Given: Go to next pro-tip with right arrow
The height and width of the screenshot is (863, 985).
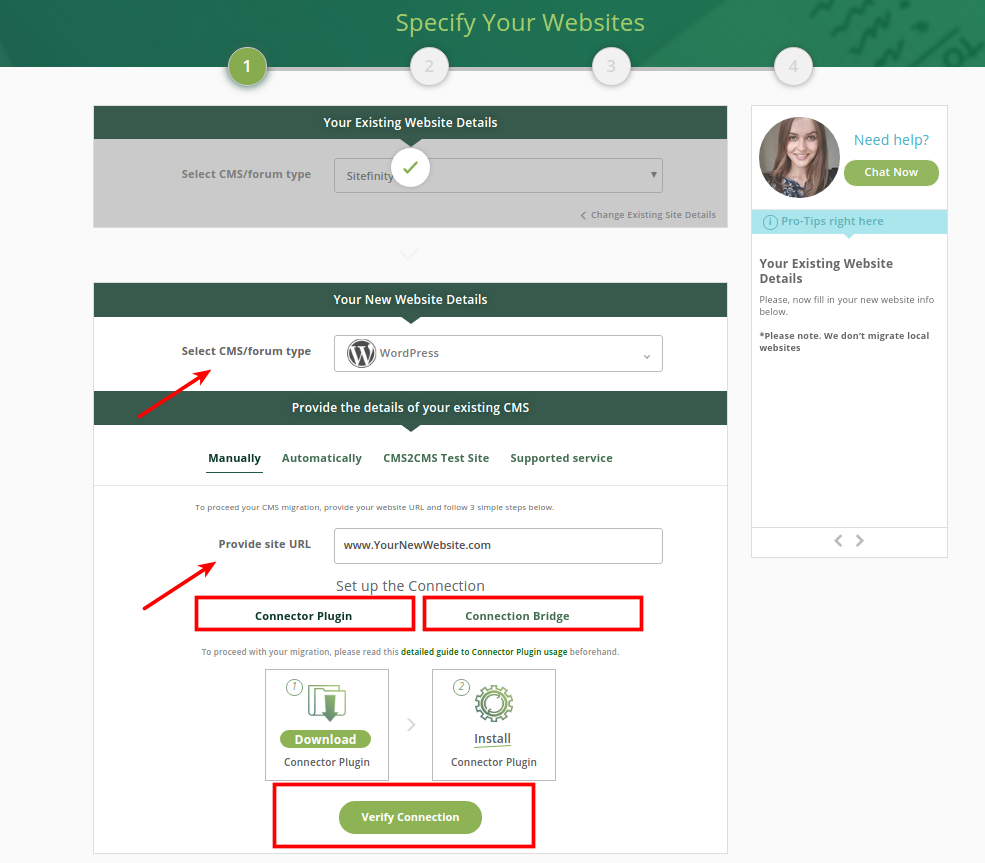Looking at the screenshot, I should (x=859, y=541).
